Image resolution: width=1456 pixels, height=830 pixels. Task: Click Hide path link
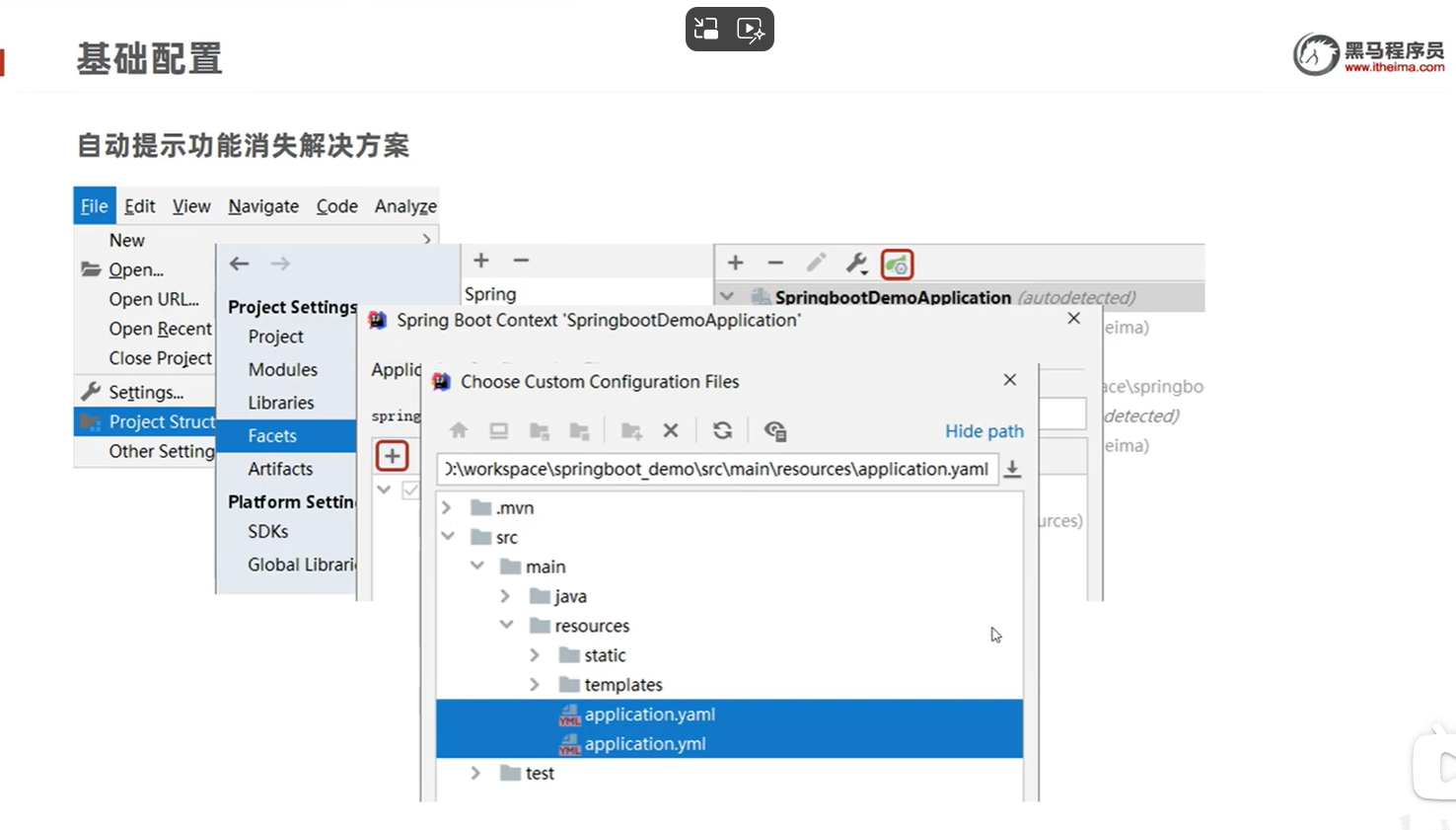tap(983, 431)
